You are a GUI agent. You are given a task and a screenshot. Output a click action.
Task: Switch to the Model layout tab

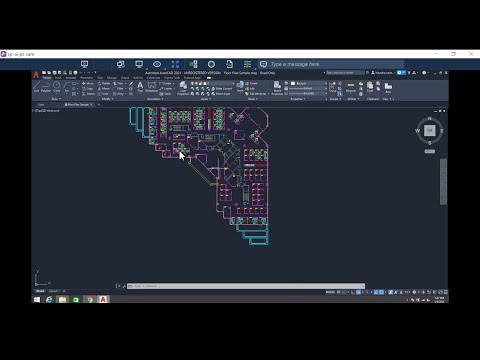point(40,291)
